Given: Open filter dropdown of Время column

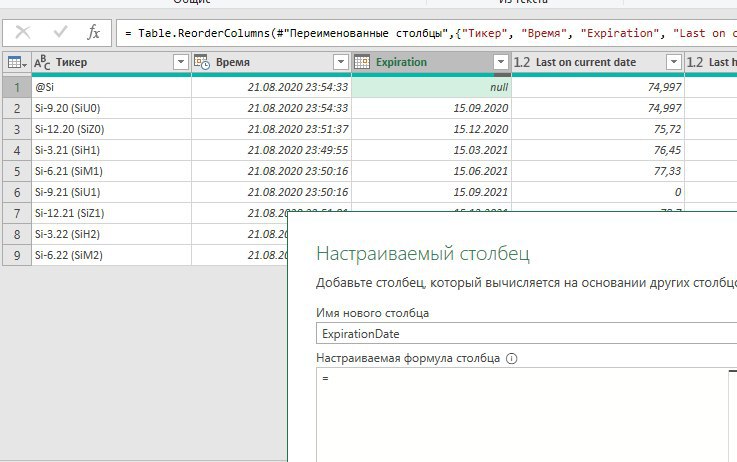Looking at the screenshot, I should [341, 62].
